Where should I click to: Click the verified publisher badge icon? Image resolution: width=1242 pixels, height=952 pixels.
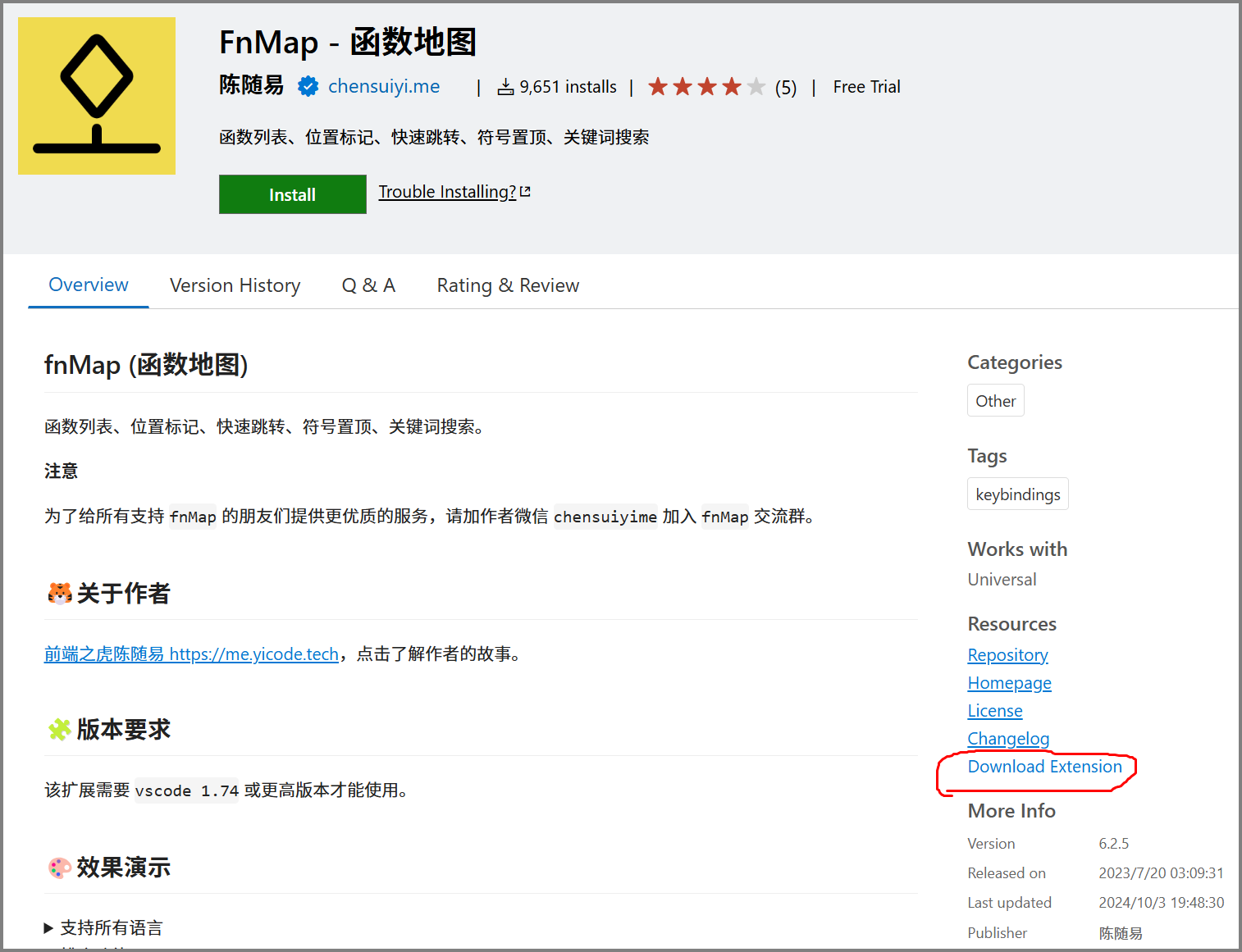308,86
